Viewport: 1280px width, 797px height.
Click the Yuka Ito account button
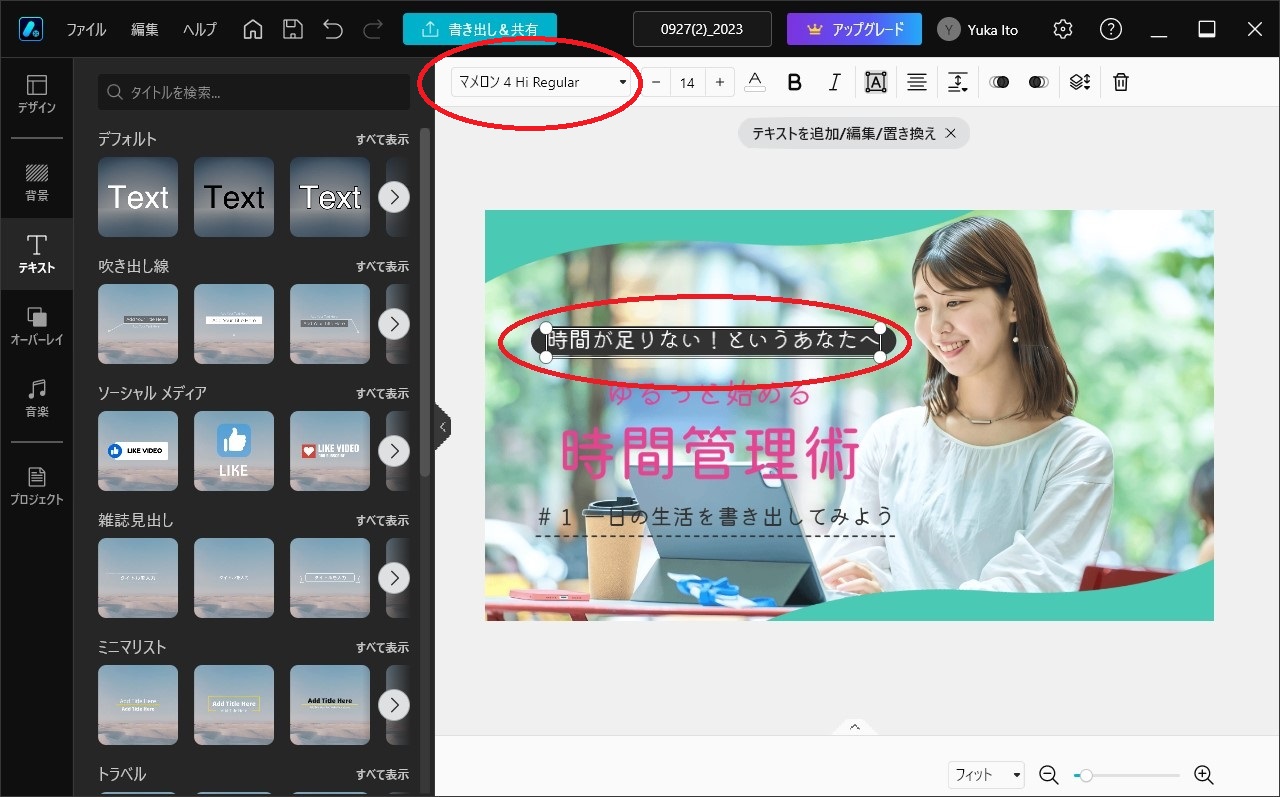[978, 29]
